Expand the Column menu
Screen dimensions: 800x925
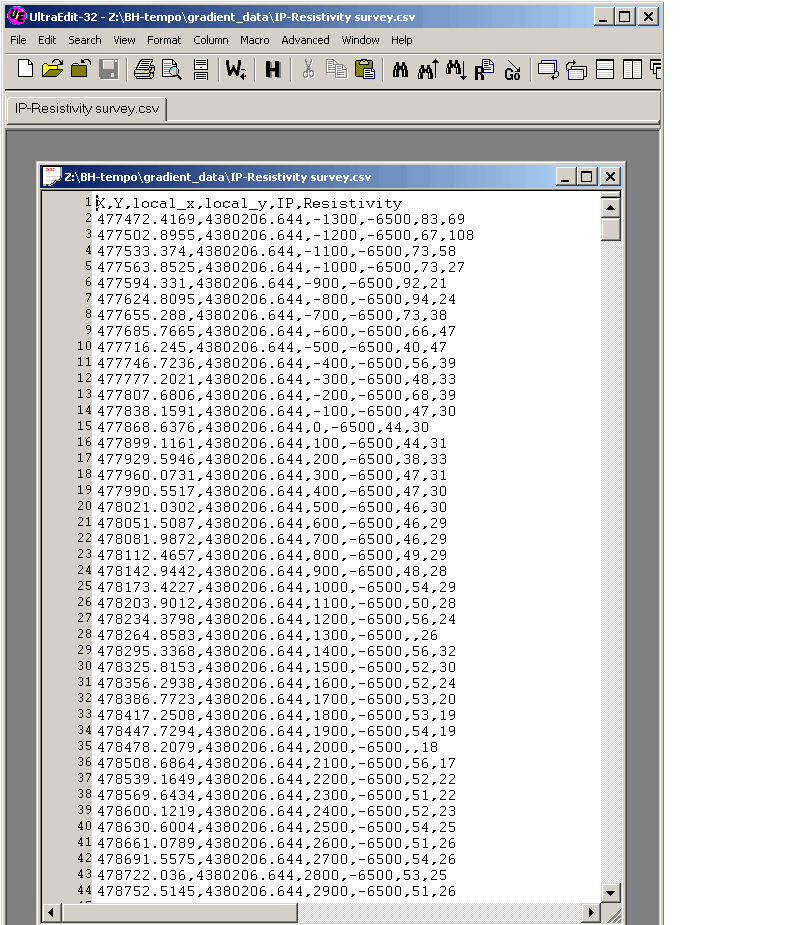211,40
